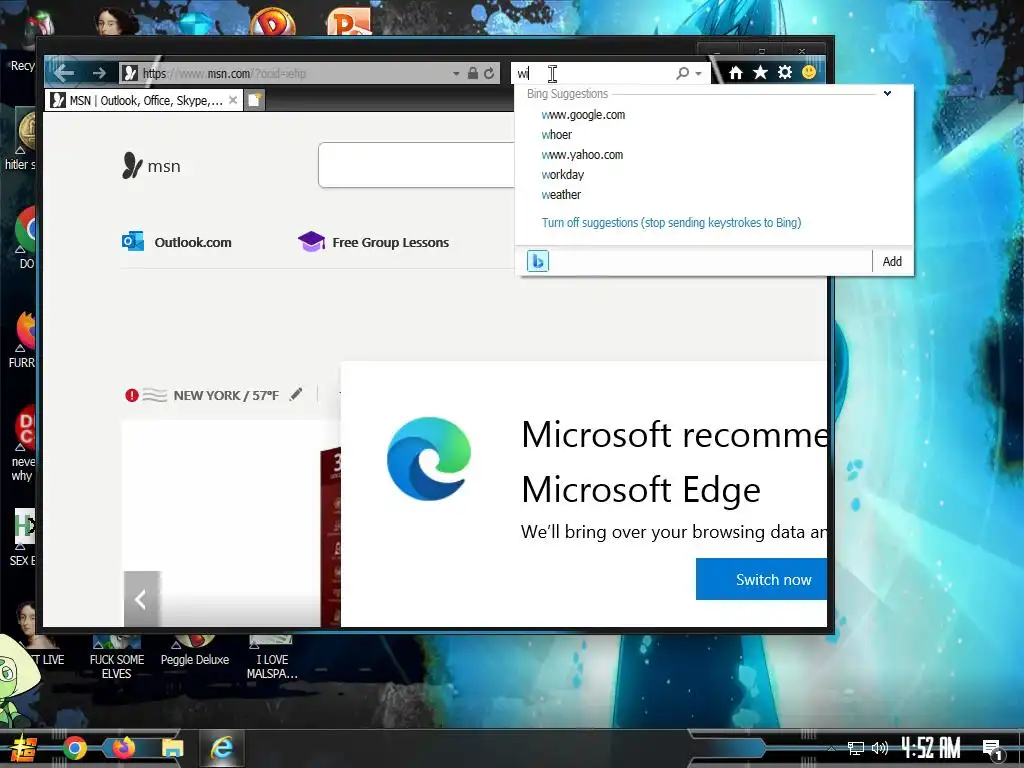Screen dimensions: 1024x768
Task: Choose the whoer suggestion
Action: [x=556, y=135]
